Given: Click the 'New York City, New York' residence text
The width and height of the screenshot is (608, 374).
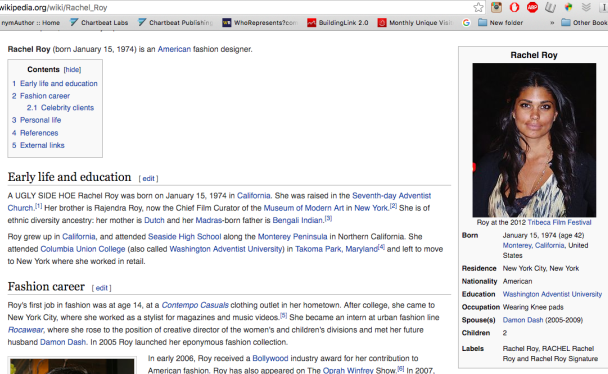Looking at the screenshot, I should coord(541,269).
